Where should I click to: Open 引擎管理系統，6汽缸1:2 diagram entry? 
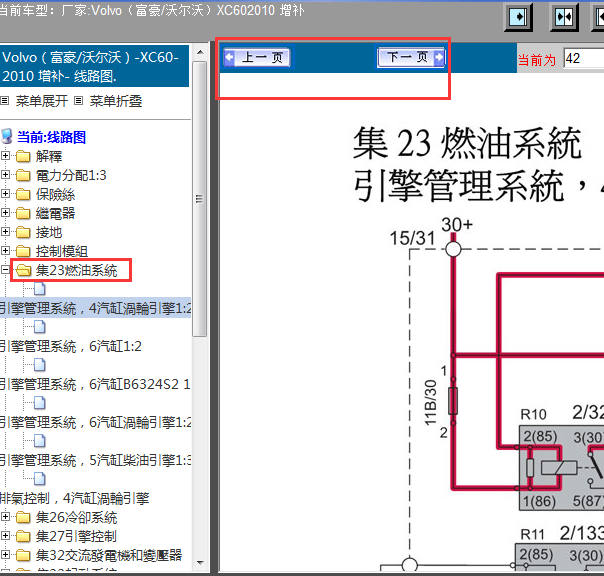[x=70, y=346]
